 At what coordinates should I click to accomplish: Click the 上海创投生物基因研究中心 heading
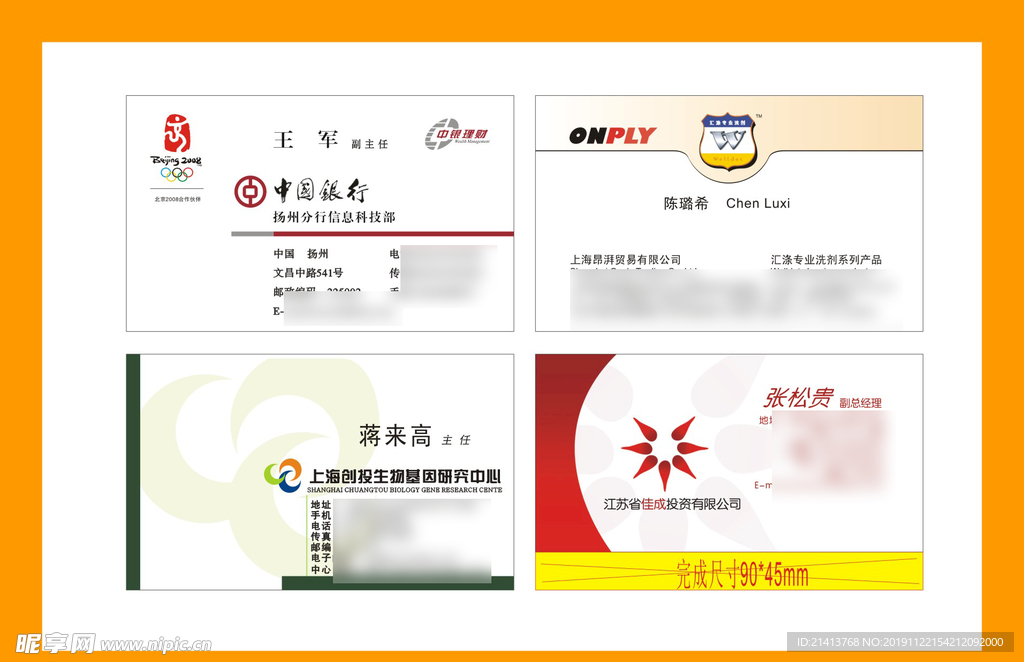pos(405,476)
